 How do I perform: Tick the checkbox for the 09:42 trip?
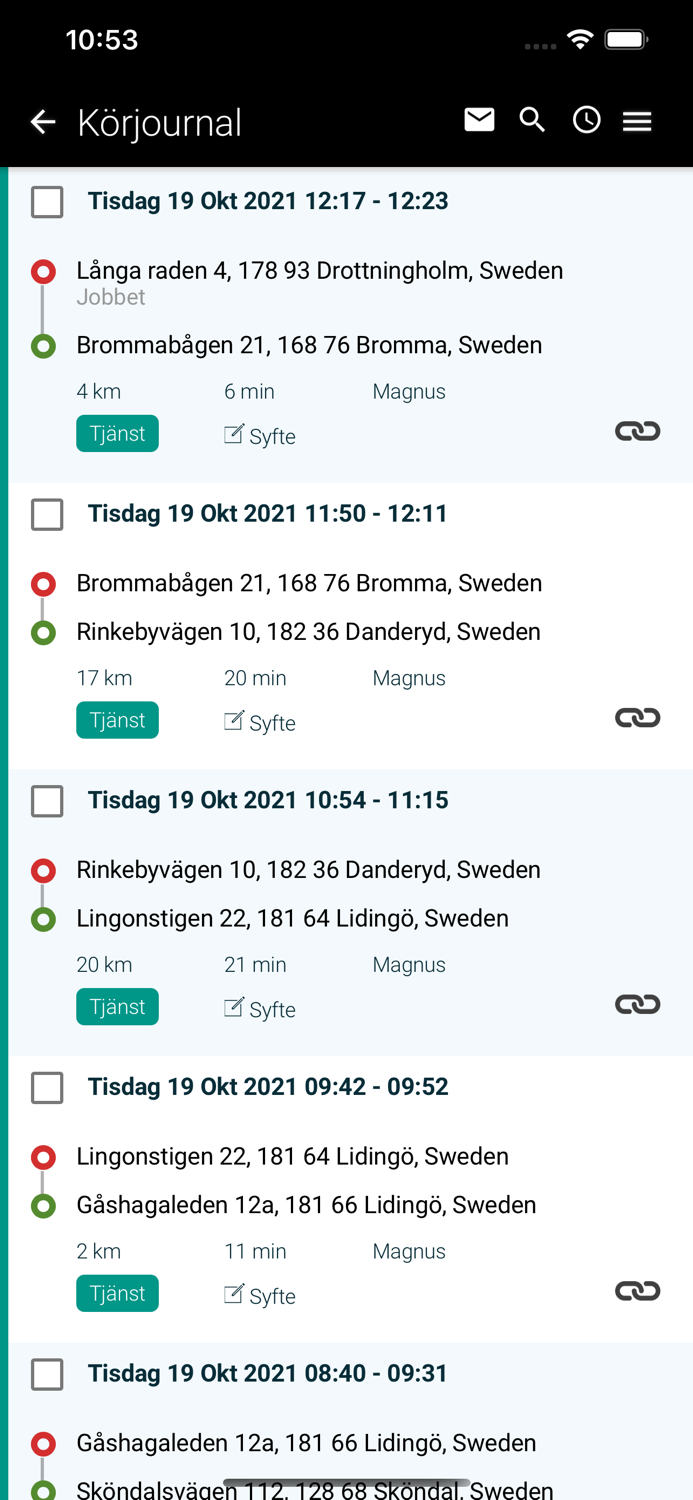coord(46,1088)
